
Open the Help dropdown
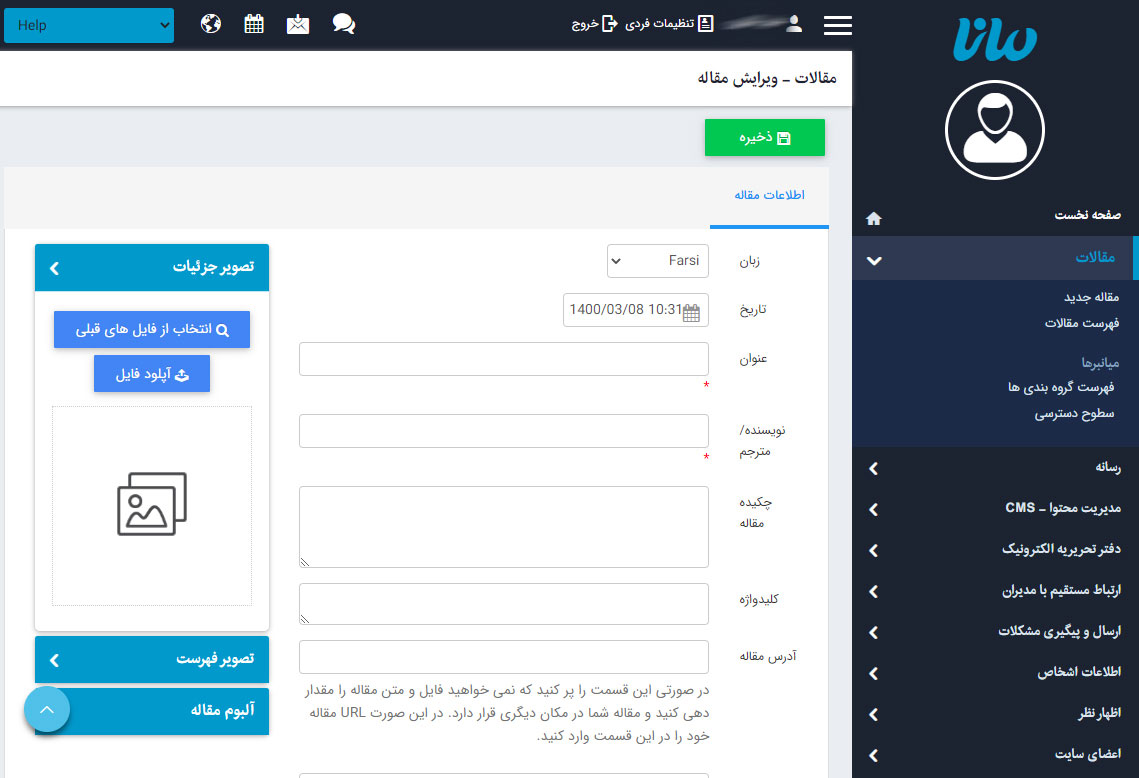(x=88, y=25)
